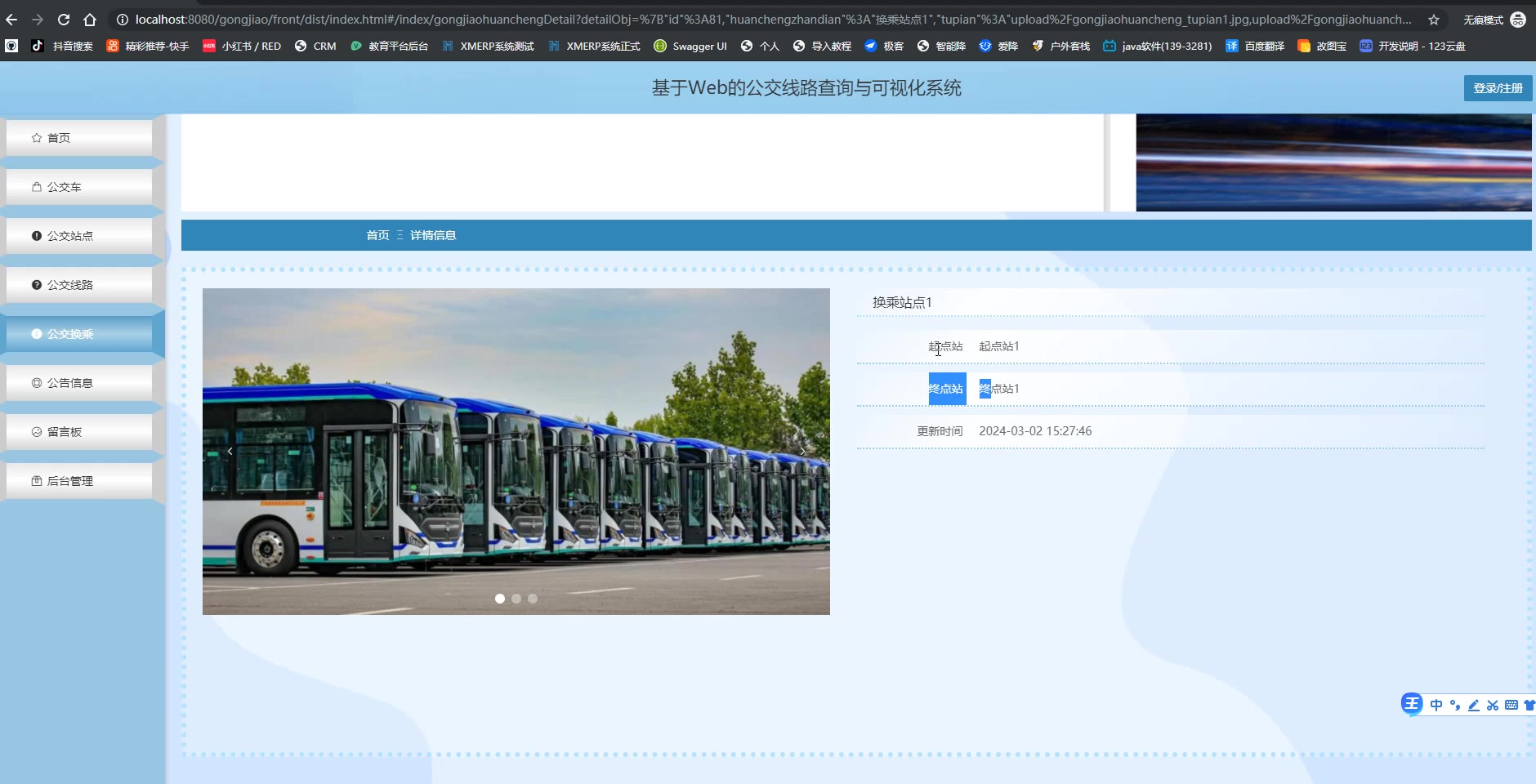This screenshot has height=784, width=1536.
Task: Open the 极客 bookmark
Action: coord(884,47)
